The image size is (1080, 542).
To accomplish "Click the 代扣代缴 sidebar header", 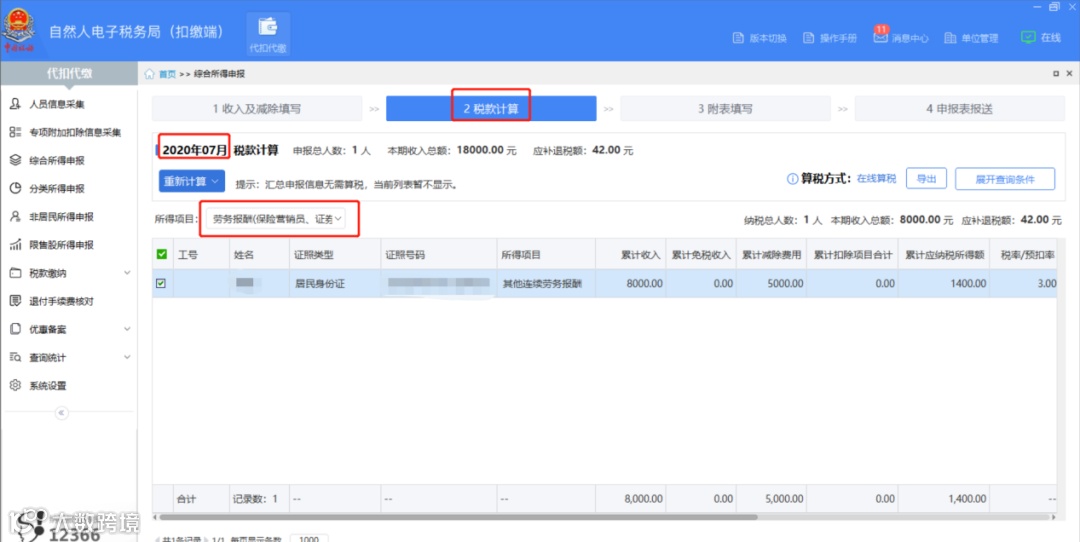I will [69, 73].
